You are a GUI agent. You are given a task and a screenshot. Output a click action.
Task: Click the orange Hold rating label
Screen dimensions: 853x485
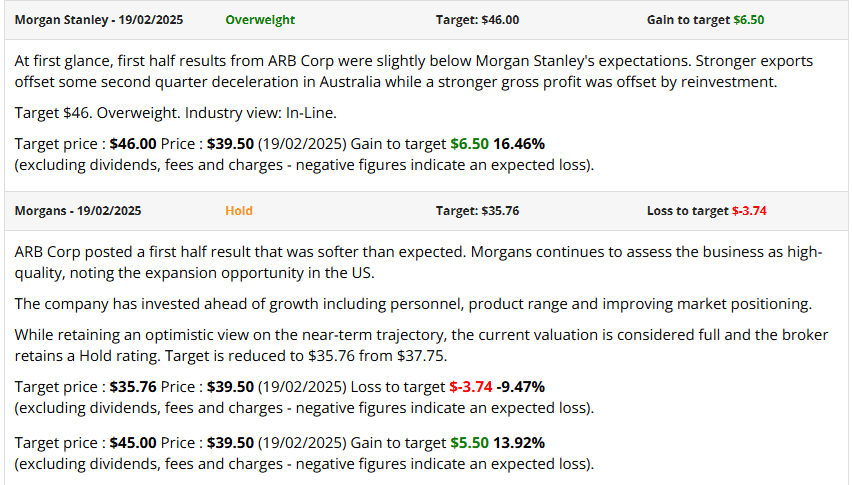click(239, 211)
